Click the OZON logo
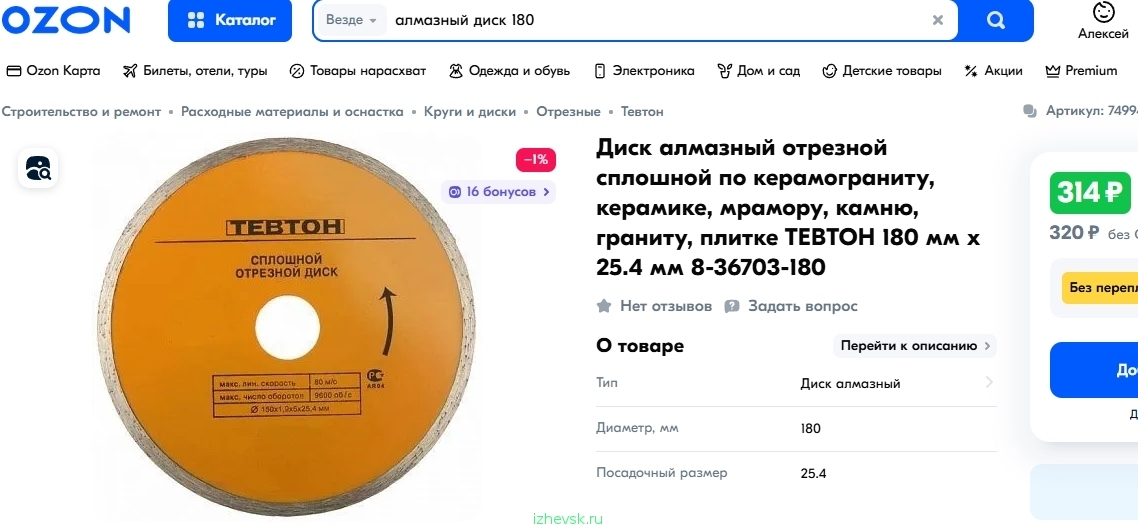 pyautogui.click(x=65, y=20)
